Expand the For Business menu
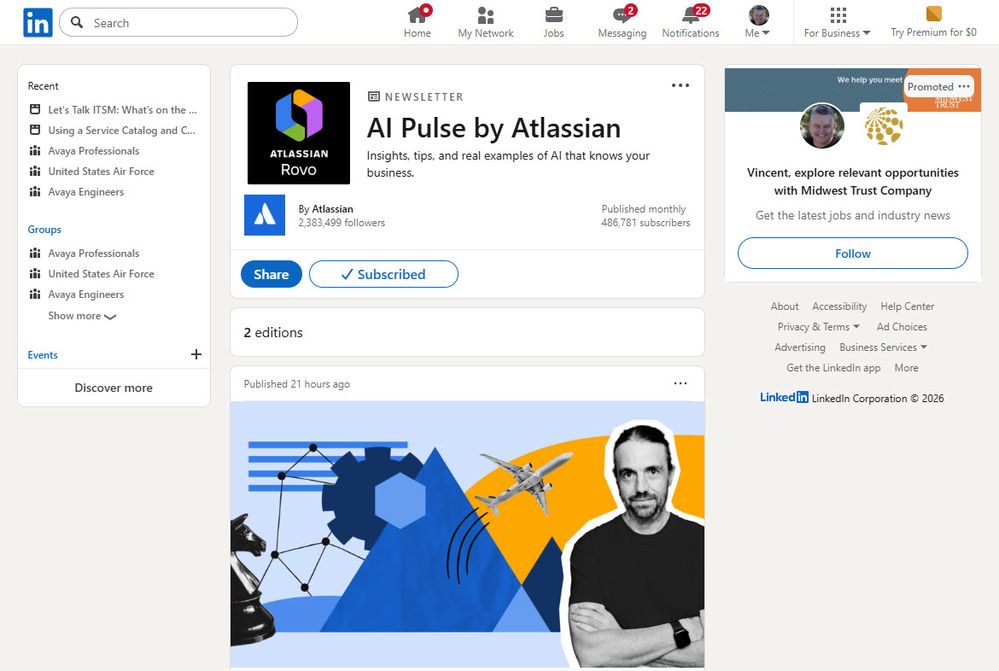Image resolution: width=999 pixels, height=671 pixels. [x=837, y=22]
